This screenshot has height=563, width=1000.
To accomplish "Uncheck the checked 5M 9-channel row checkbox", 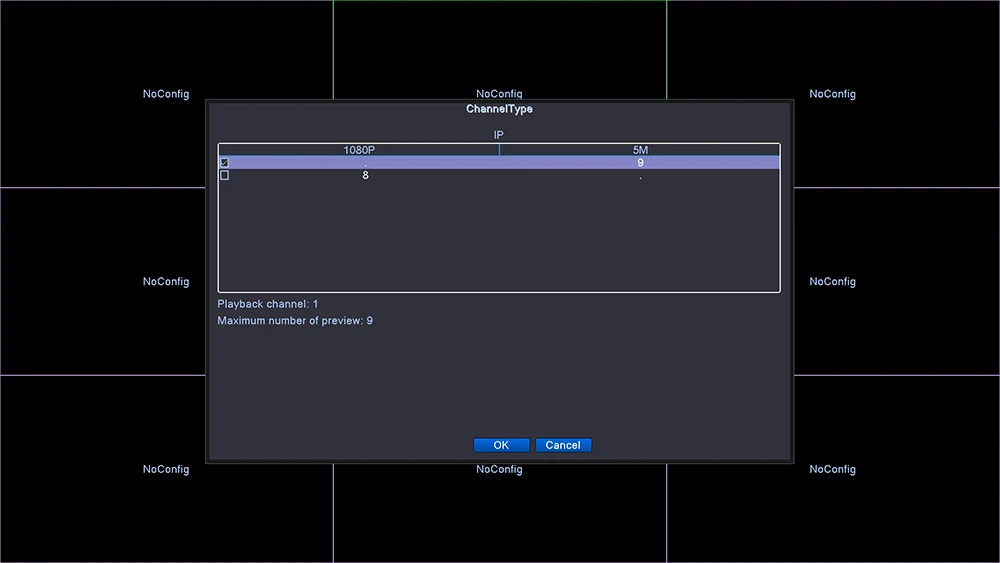I will point(224,163).
